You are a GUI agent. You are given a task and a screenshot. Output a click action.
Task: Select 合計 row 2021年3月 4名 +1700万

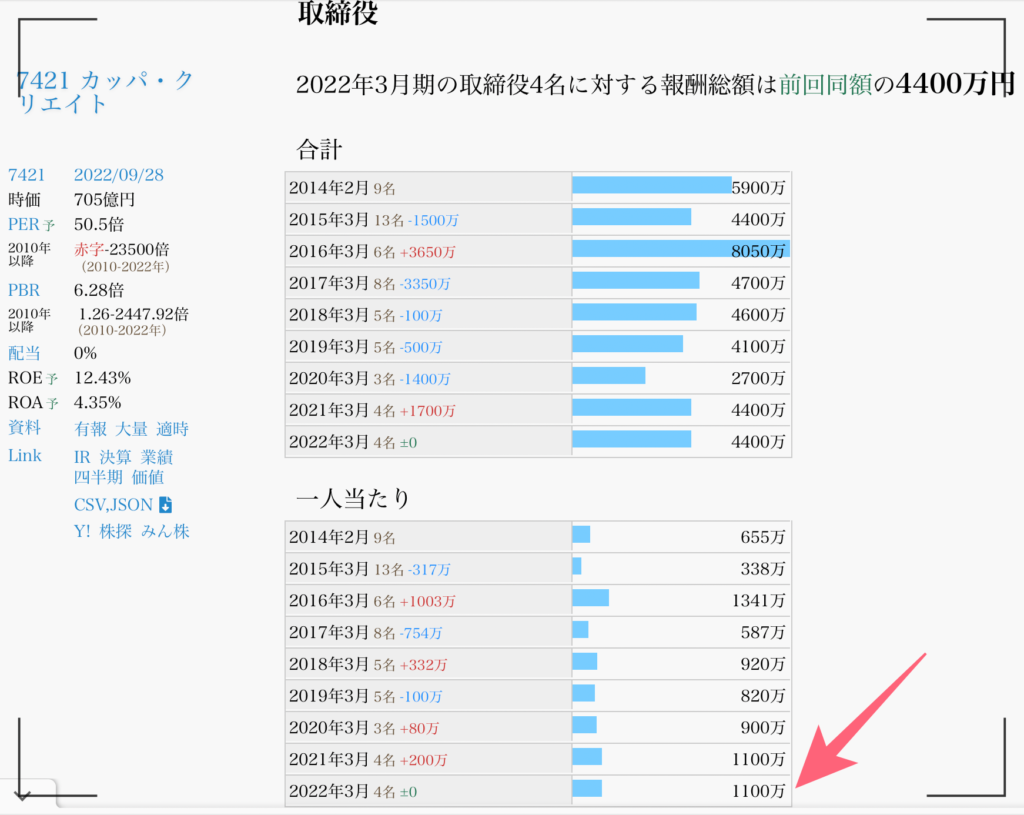[538, 411]
